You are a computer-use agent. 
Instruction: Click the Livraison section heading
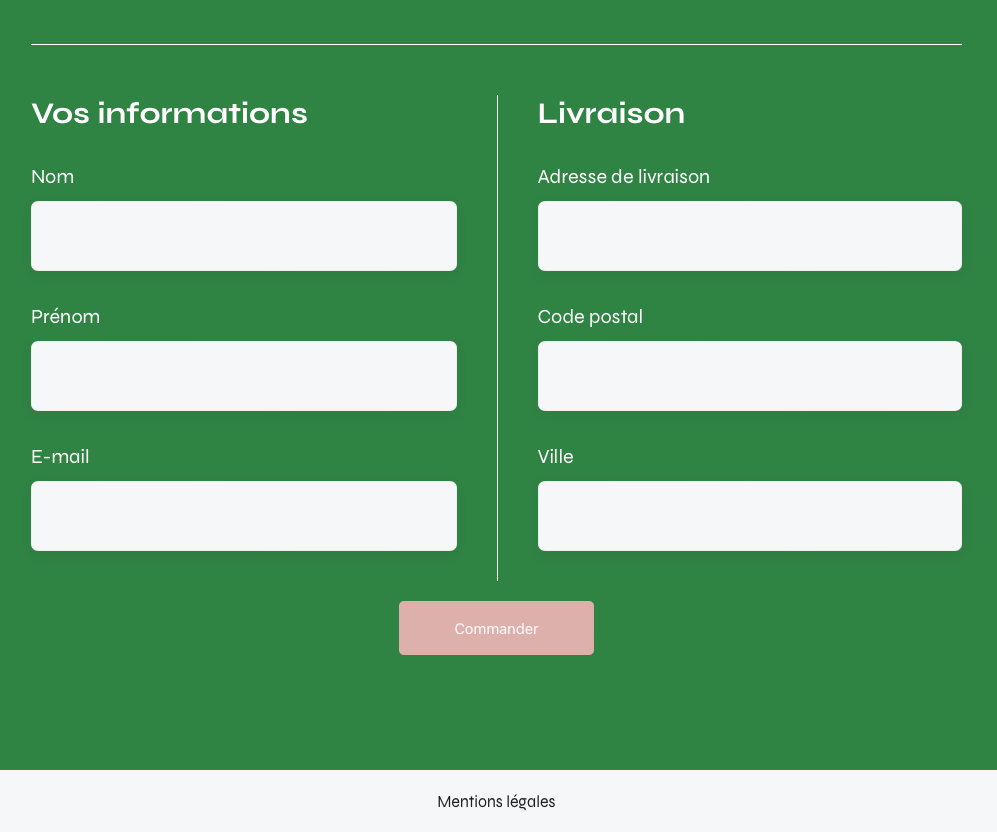611,113
